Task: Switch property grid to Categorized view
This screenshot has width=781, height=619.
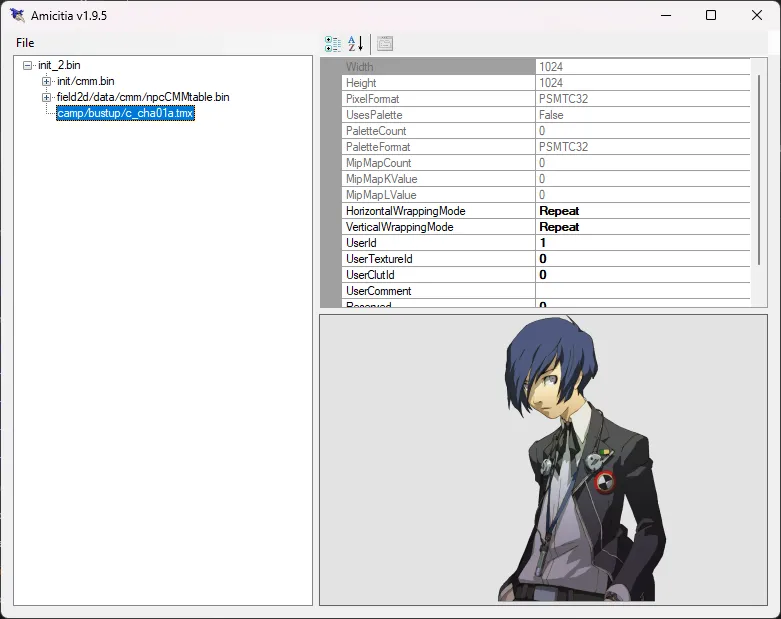Action: [x=333, y=44]
